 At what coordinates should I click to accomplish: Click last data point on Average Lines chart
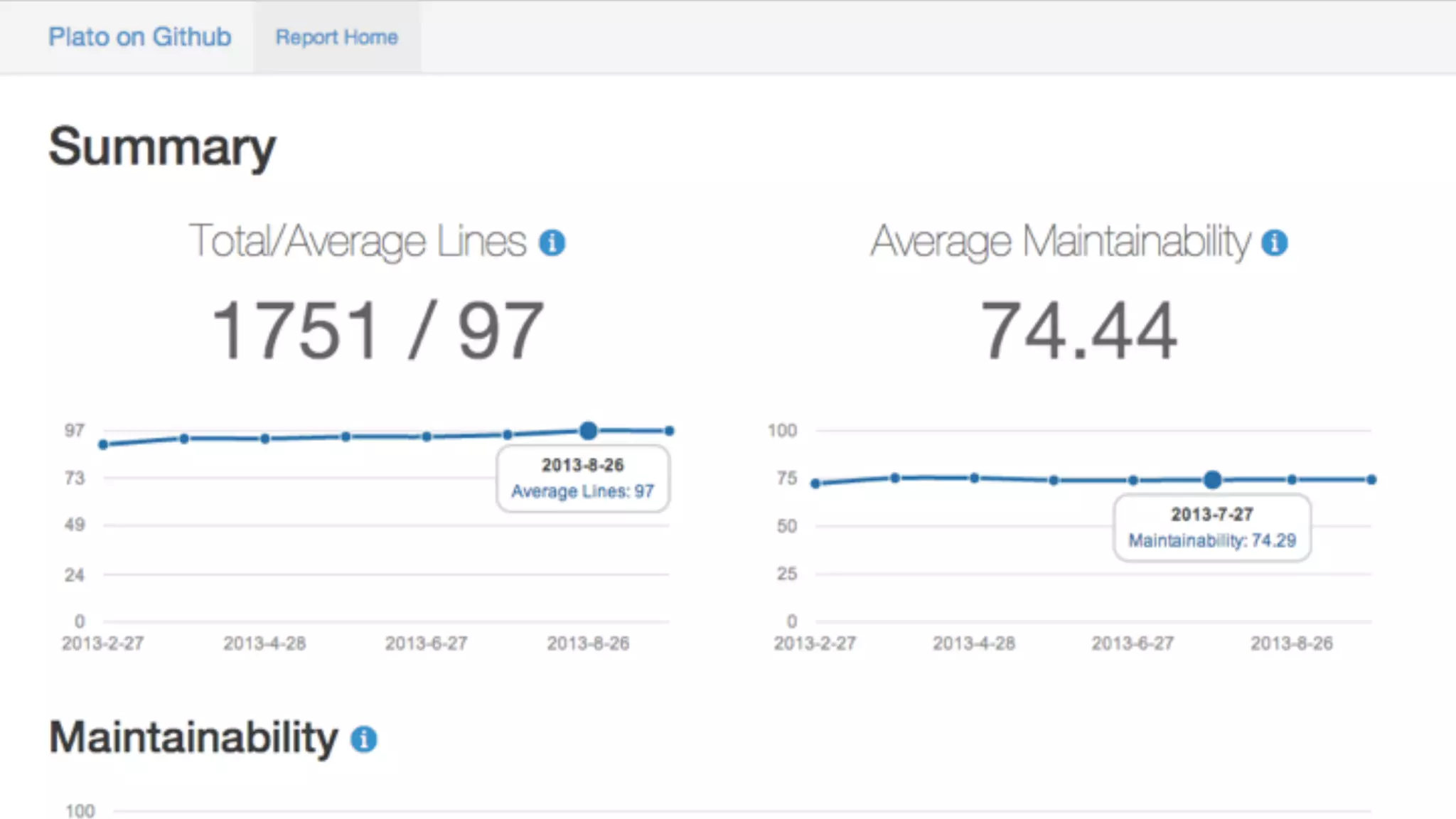click(669, 431)
